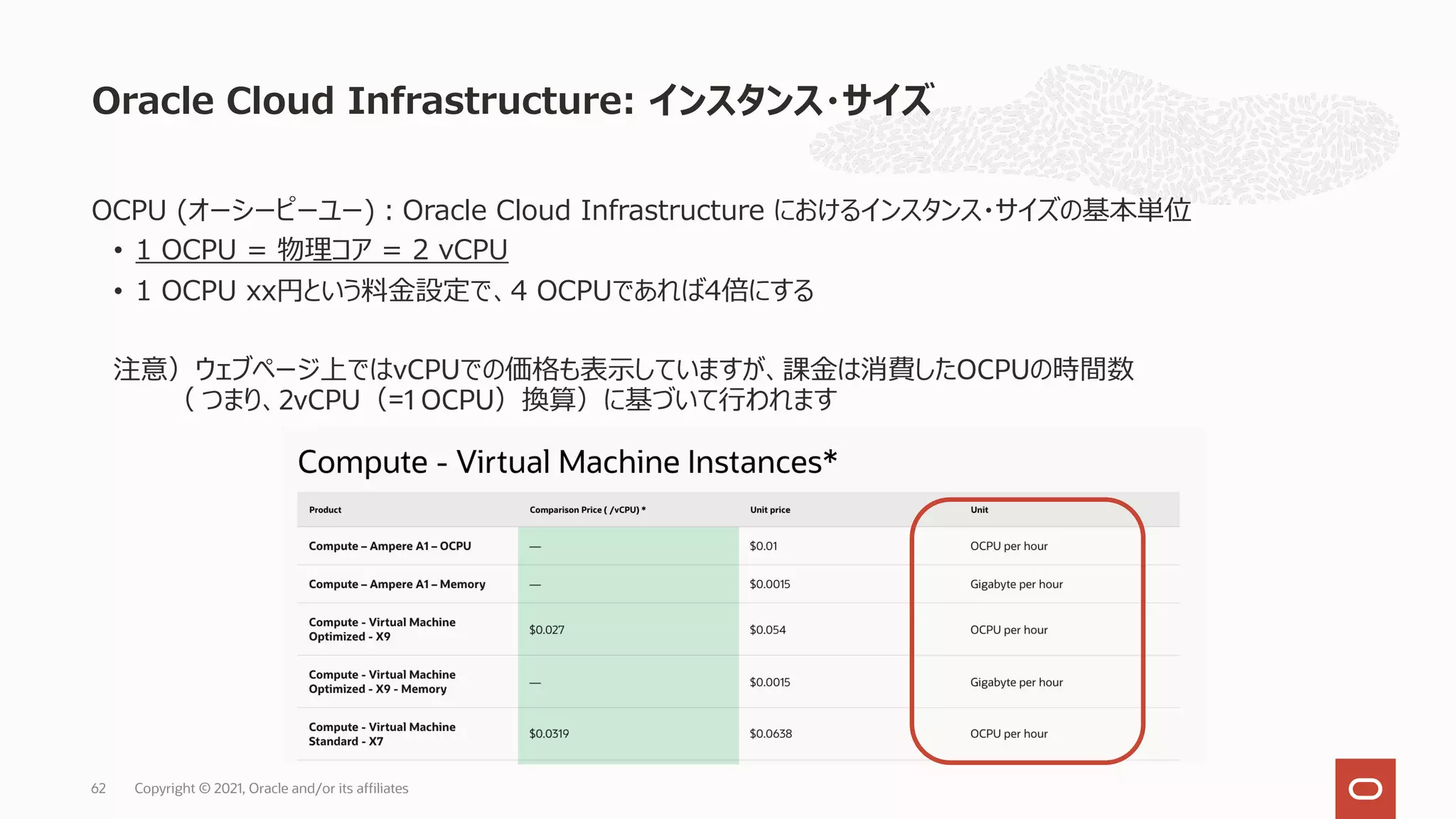
Task: Click the comparison price dash for X9 Memory
Action: coord(535,682)
